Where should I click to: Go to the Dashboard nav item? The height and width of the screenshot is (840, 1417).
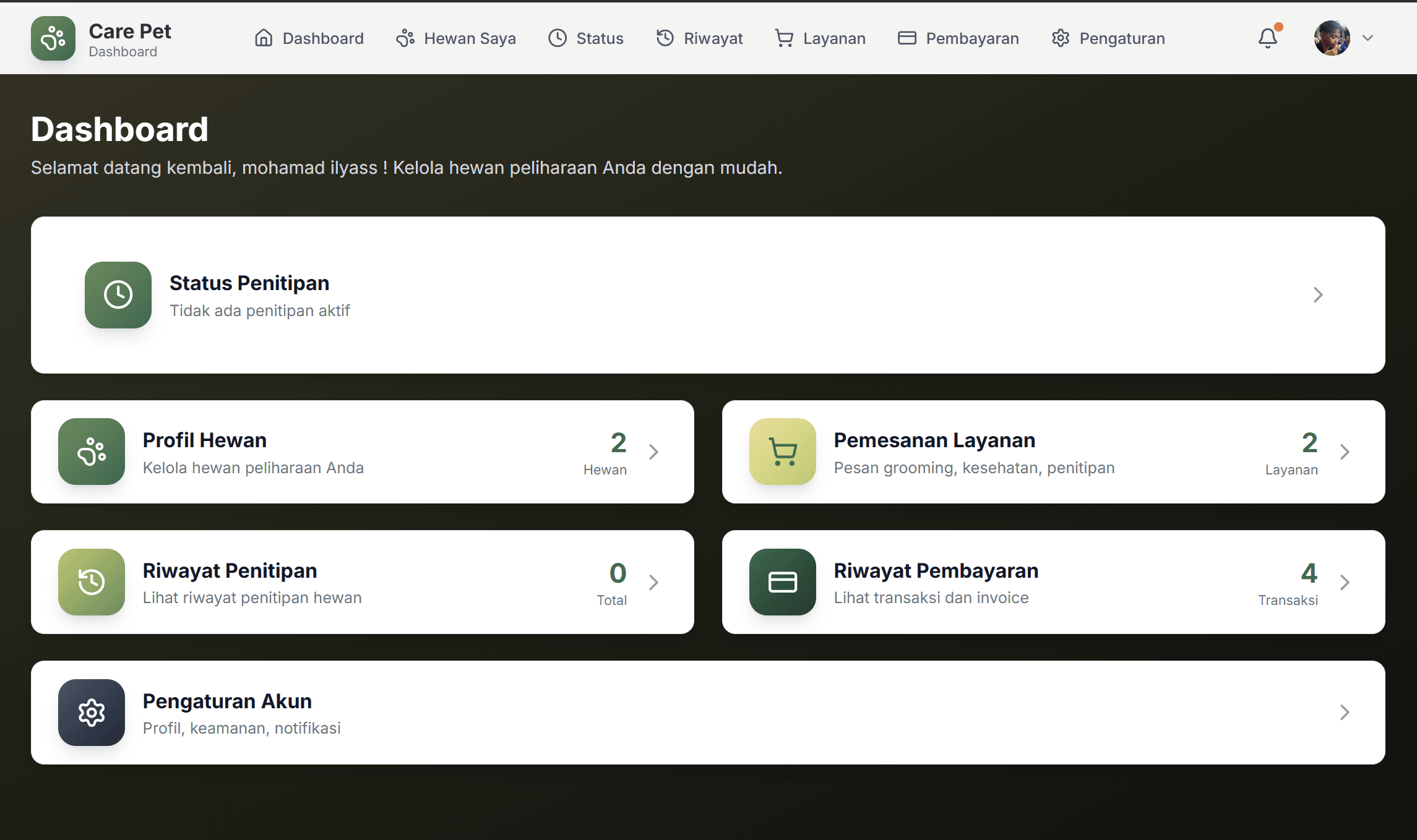[x=309, y=38]
